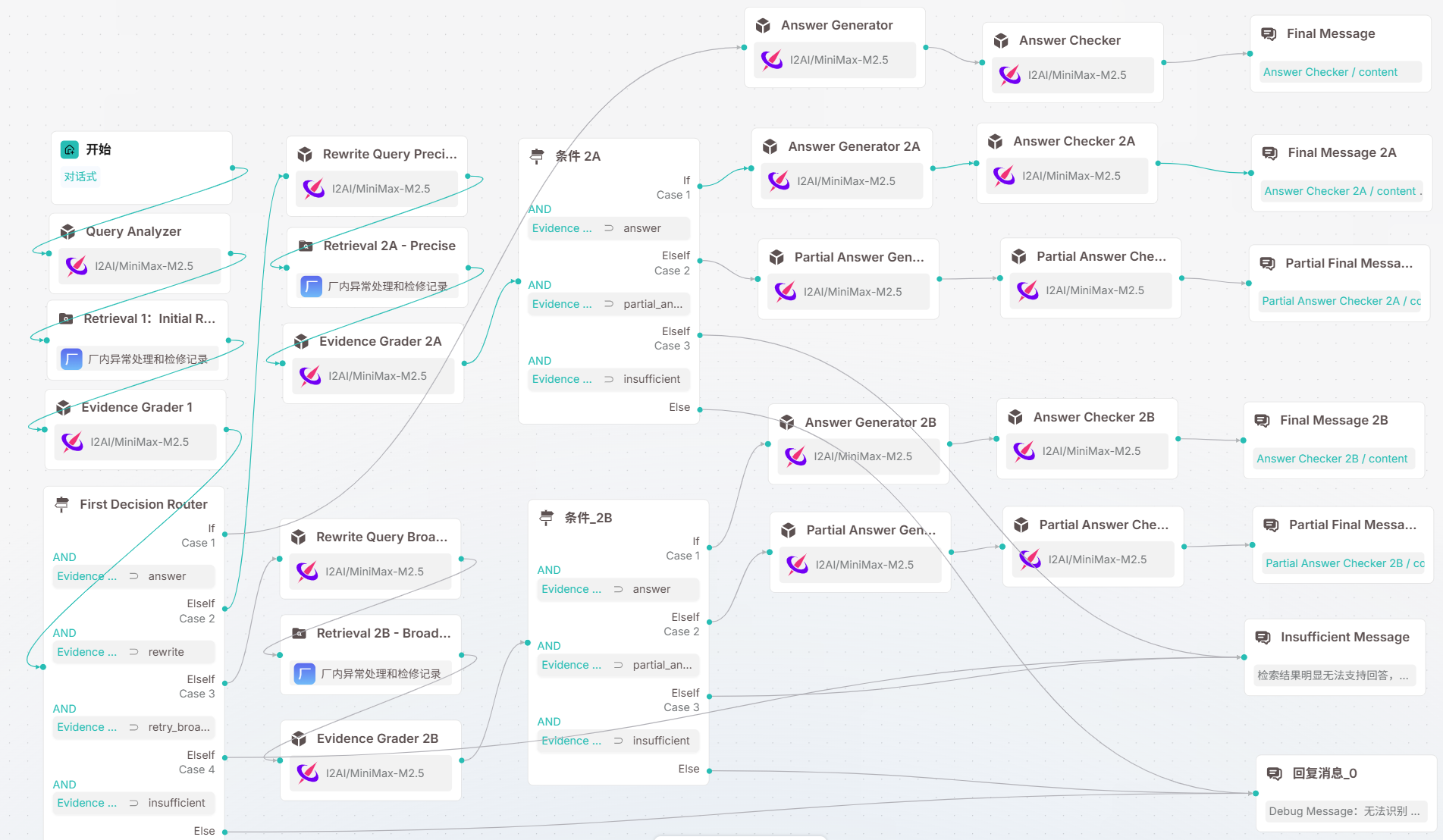Image resolution: width=1443 pixels, height=840 pixels.
Task: Click the First Decision Router branch icon
Action: (62, 504)
